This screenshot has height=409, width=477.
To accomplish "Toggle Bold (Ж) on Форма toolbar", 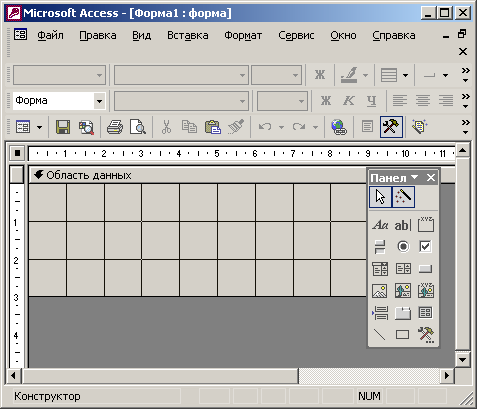I will tap(326, 101).
